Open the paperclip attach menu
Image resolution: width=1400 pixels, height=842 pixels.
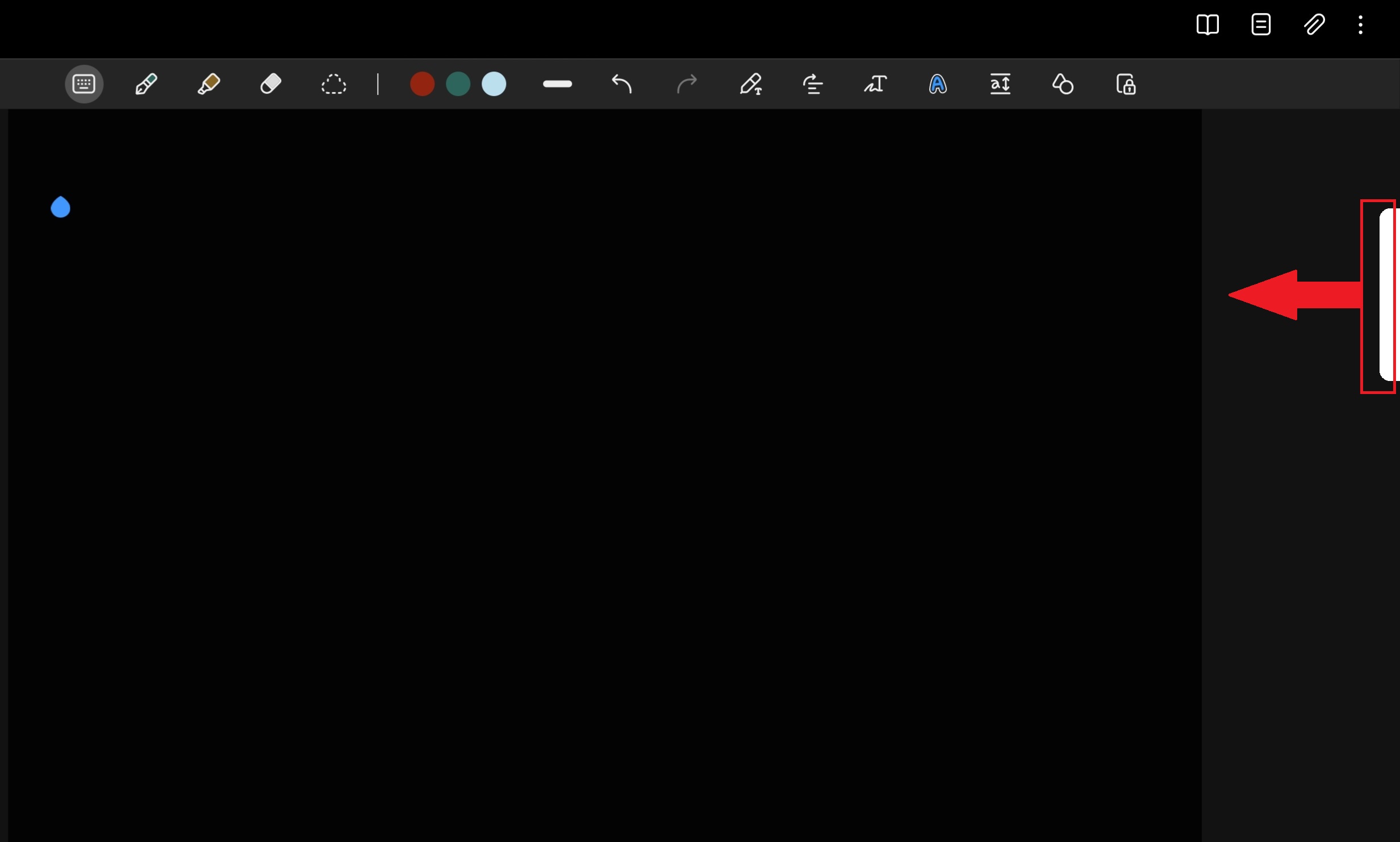coord(1314,25)
